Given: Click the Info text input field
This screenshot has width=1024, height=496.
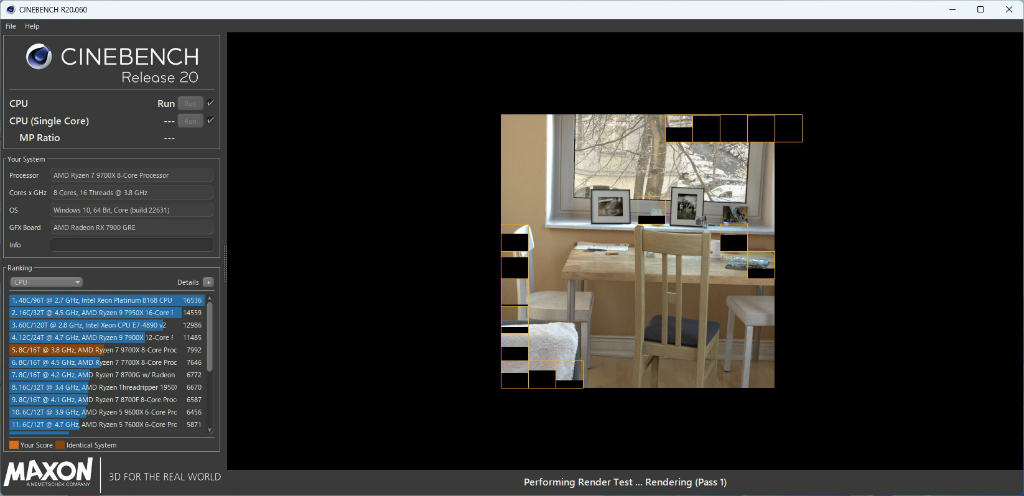Looking at the screenshot, I should [131, 245].
